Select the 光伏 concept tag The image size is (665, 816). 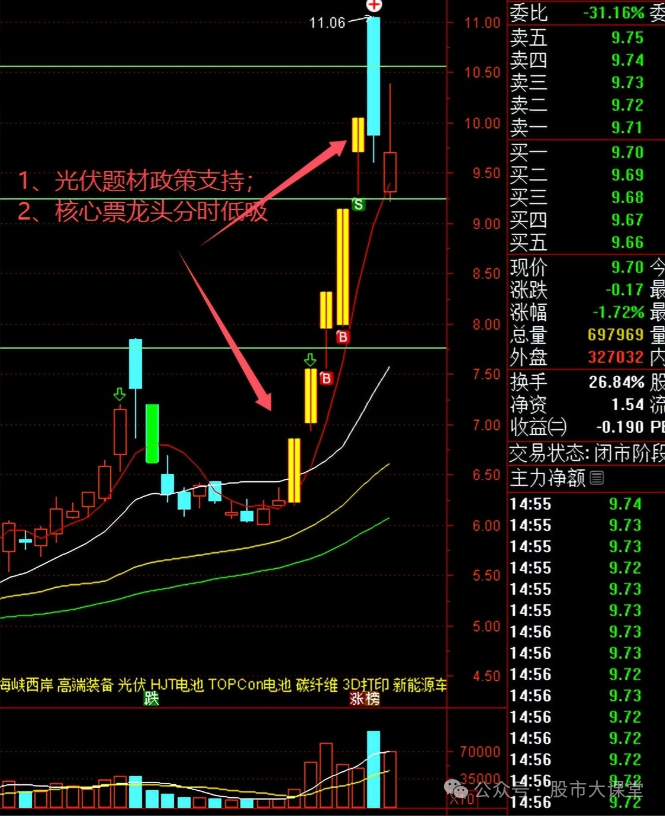(x=133, y=685)
